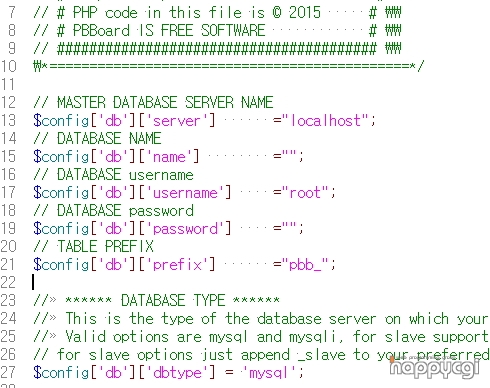Click line number 10 in gutter
This screenshot has height=388, width=490.
pos(8,66)
